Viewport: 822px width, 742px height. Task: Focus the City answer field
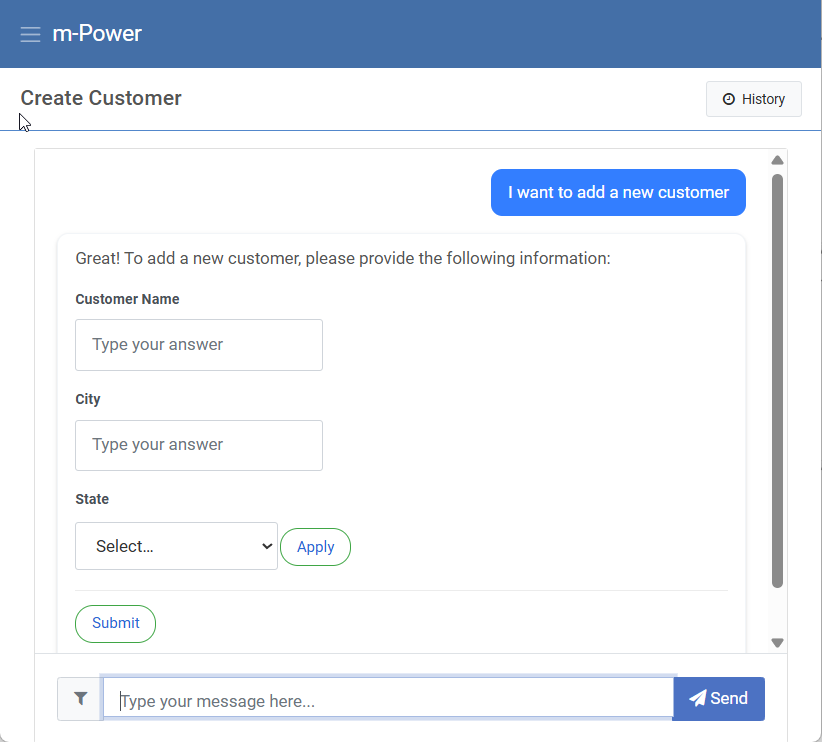(199, 445)
